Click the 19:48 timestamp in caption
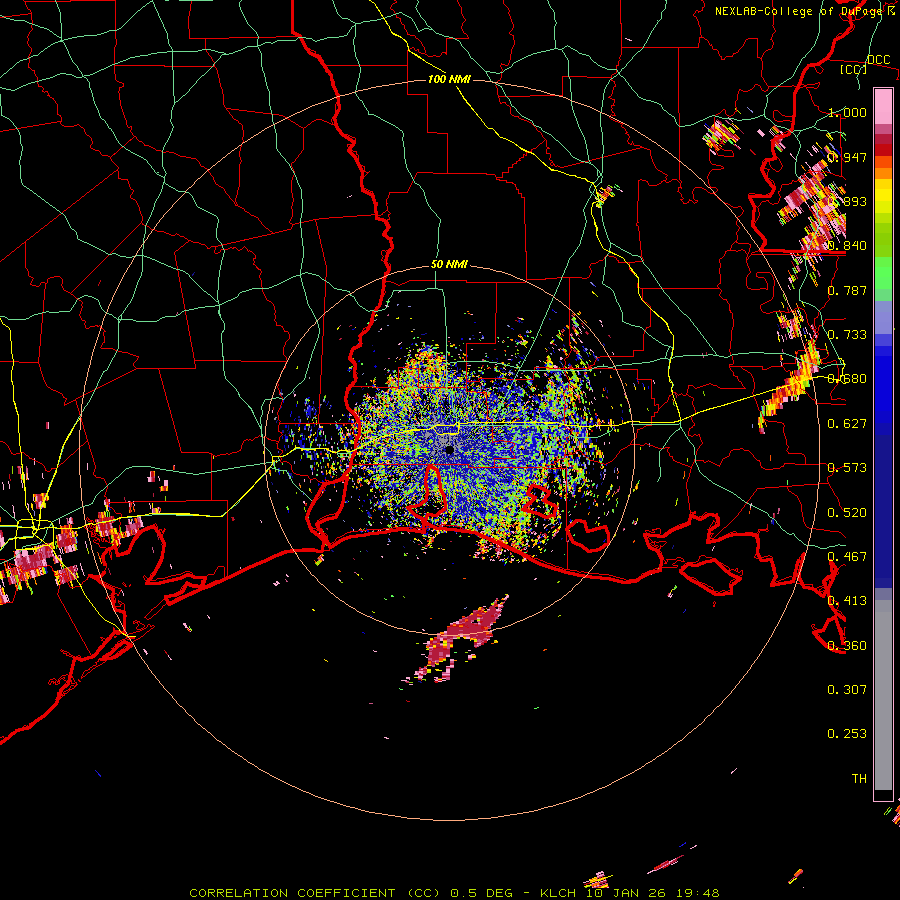This screenshot has width=900, height=900. tap(699, 893)
